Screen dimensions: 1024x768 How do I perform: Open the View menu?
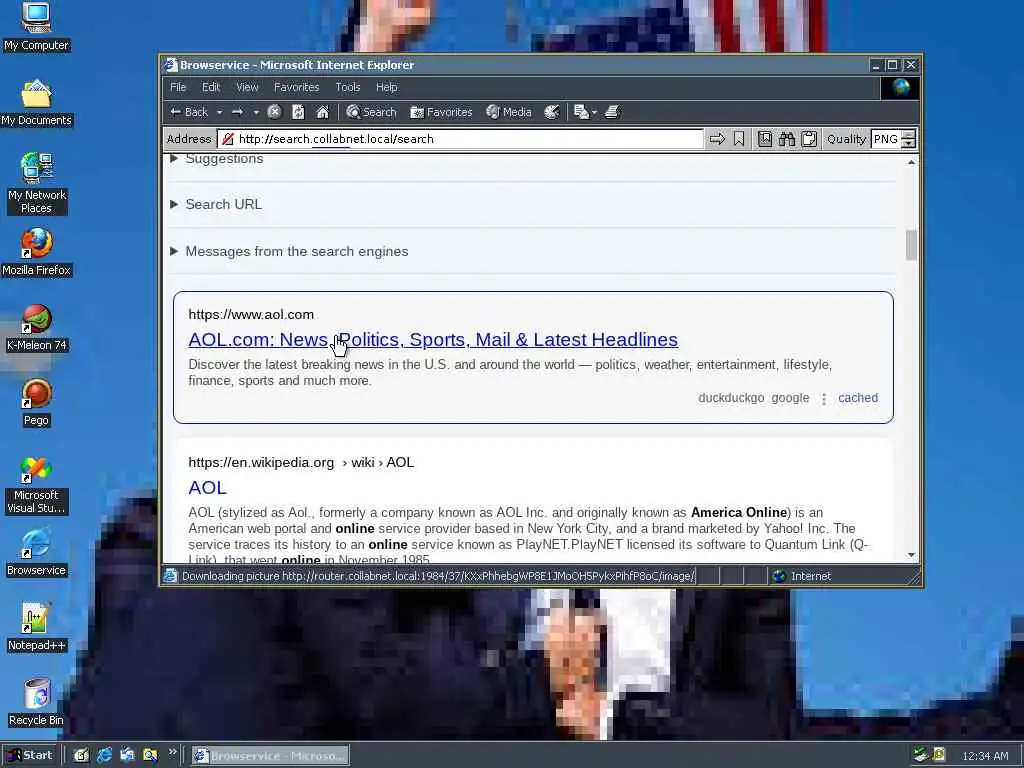coord(247,87)
